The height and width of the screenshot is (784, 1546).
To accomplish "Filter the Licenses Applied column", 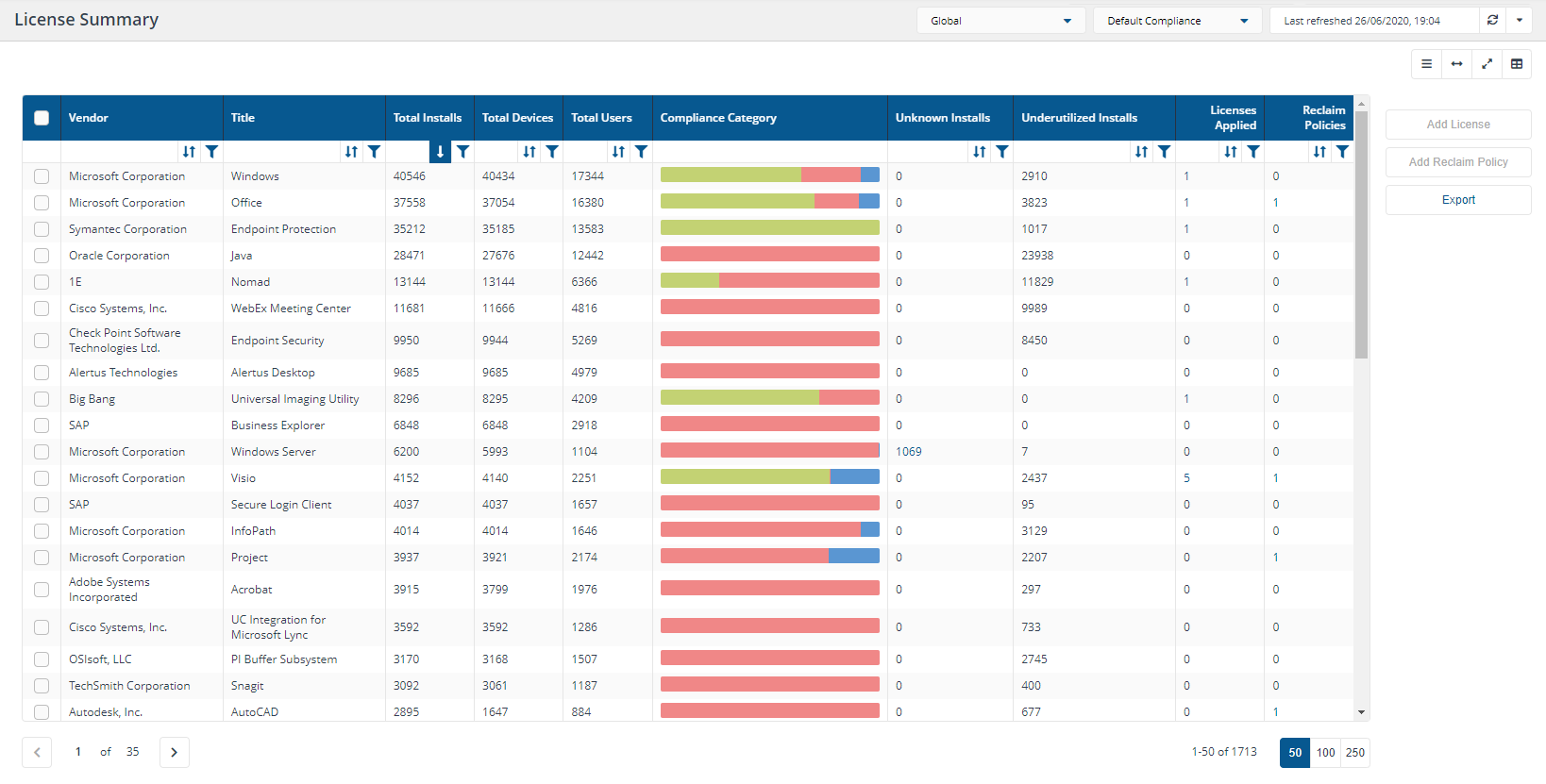I will [1253, 152].
